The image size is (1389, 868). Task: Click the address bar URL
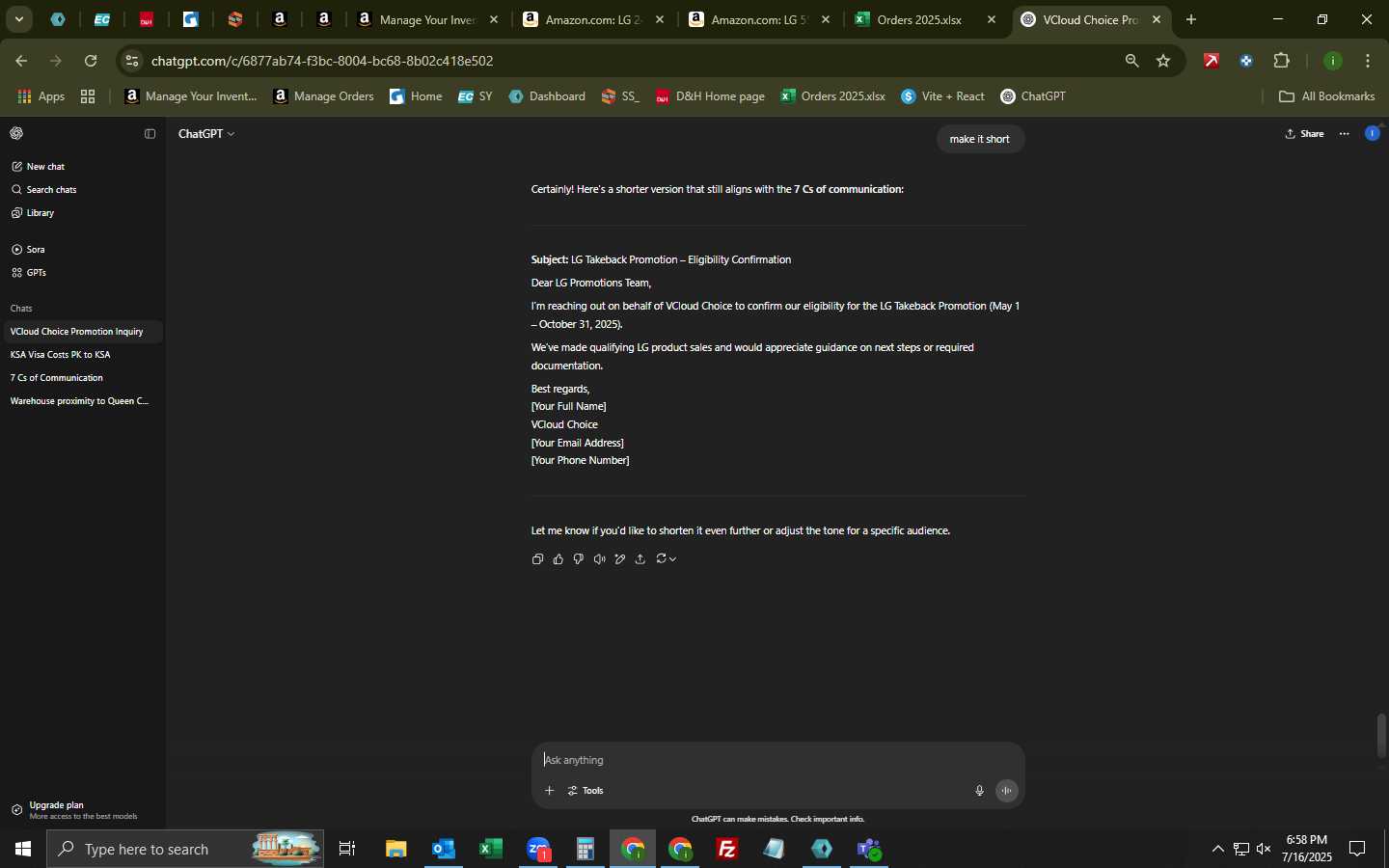pos(322,61)
